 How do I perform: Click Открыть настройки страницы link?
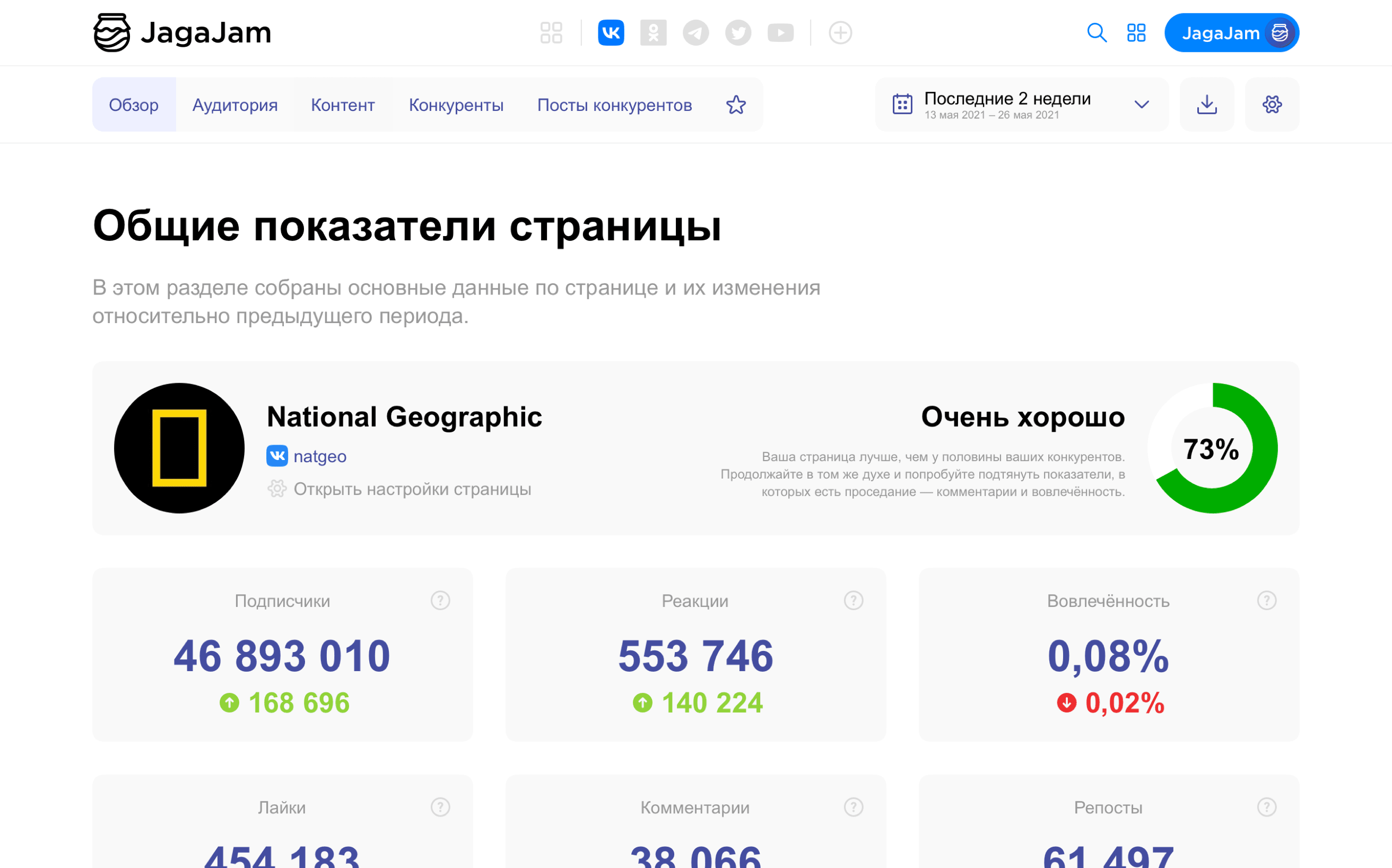tap(412, 489)
